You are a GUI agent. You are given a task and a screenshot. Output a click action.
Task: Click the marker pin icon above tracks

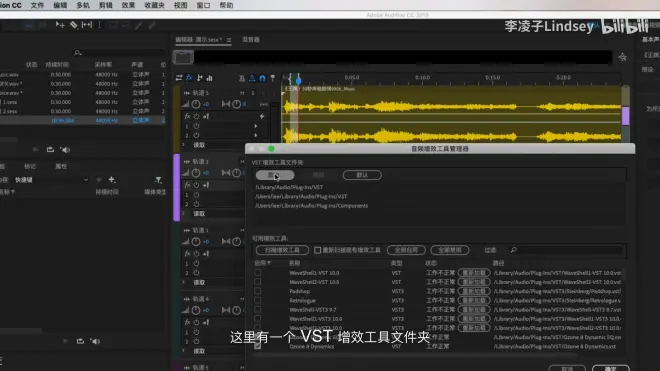(272, 78)
